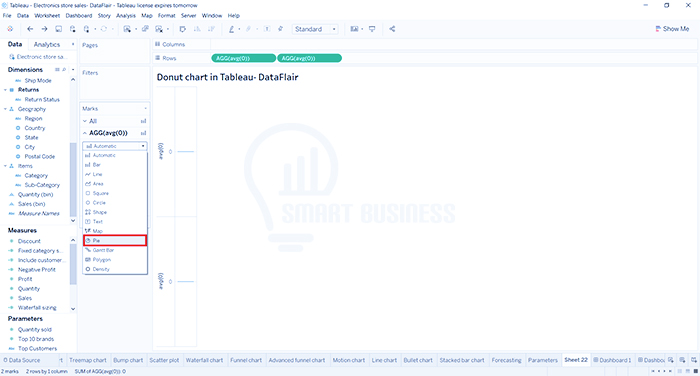Click the highlight pen icon

tap(231, 29)
